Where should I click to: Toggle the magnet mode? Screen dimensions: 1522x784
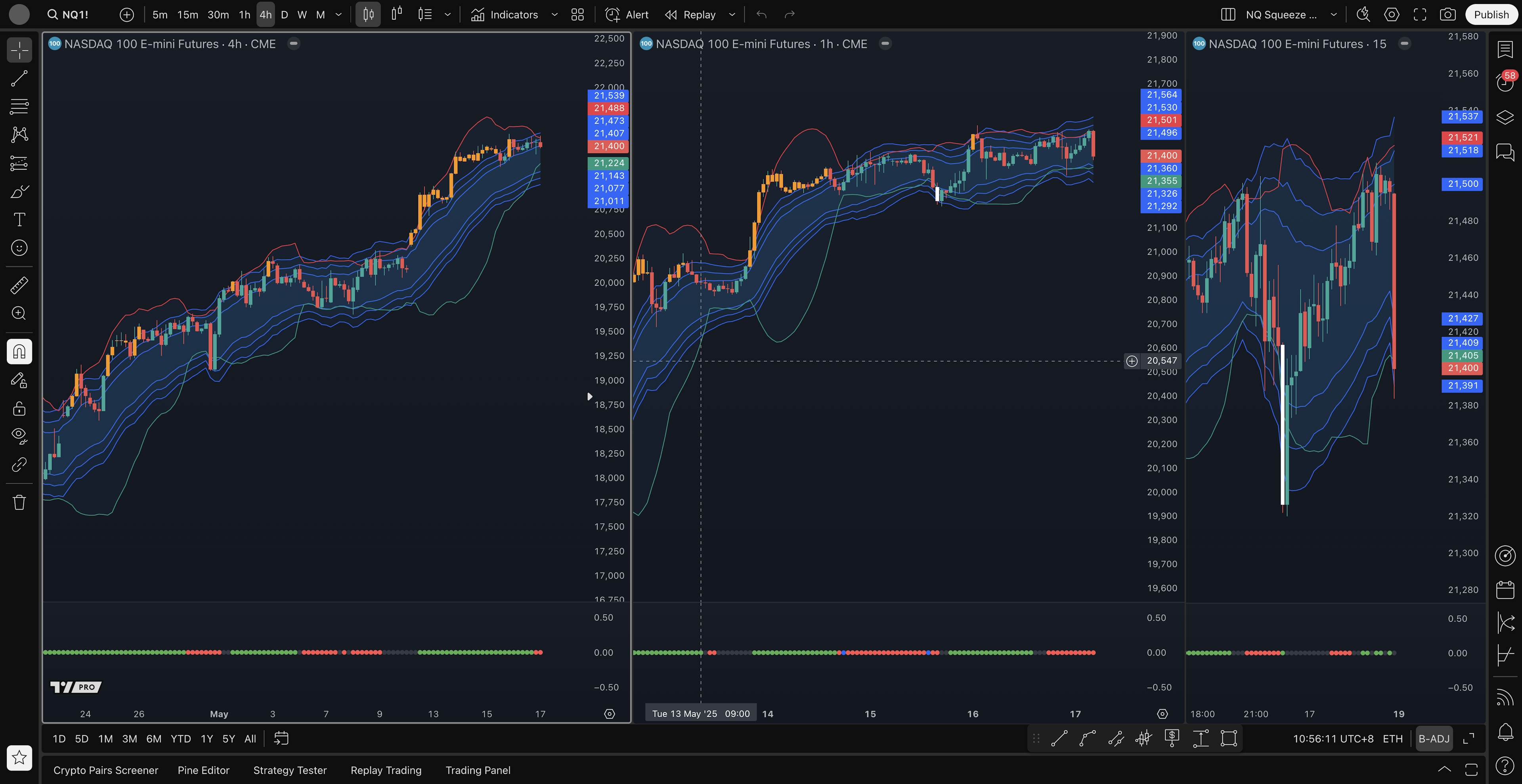click(19, 352)
